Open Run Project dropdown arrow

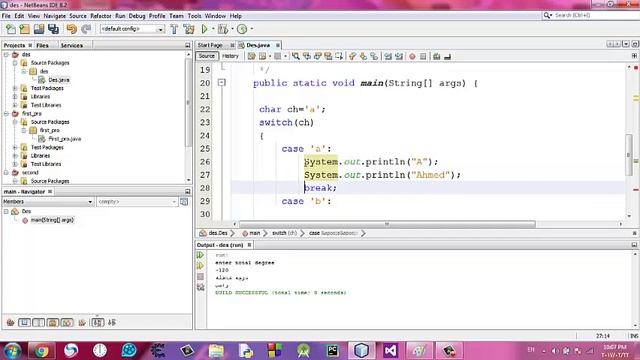tap(213, 29)
